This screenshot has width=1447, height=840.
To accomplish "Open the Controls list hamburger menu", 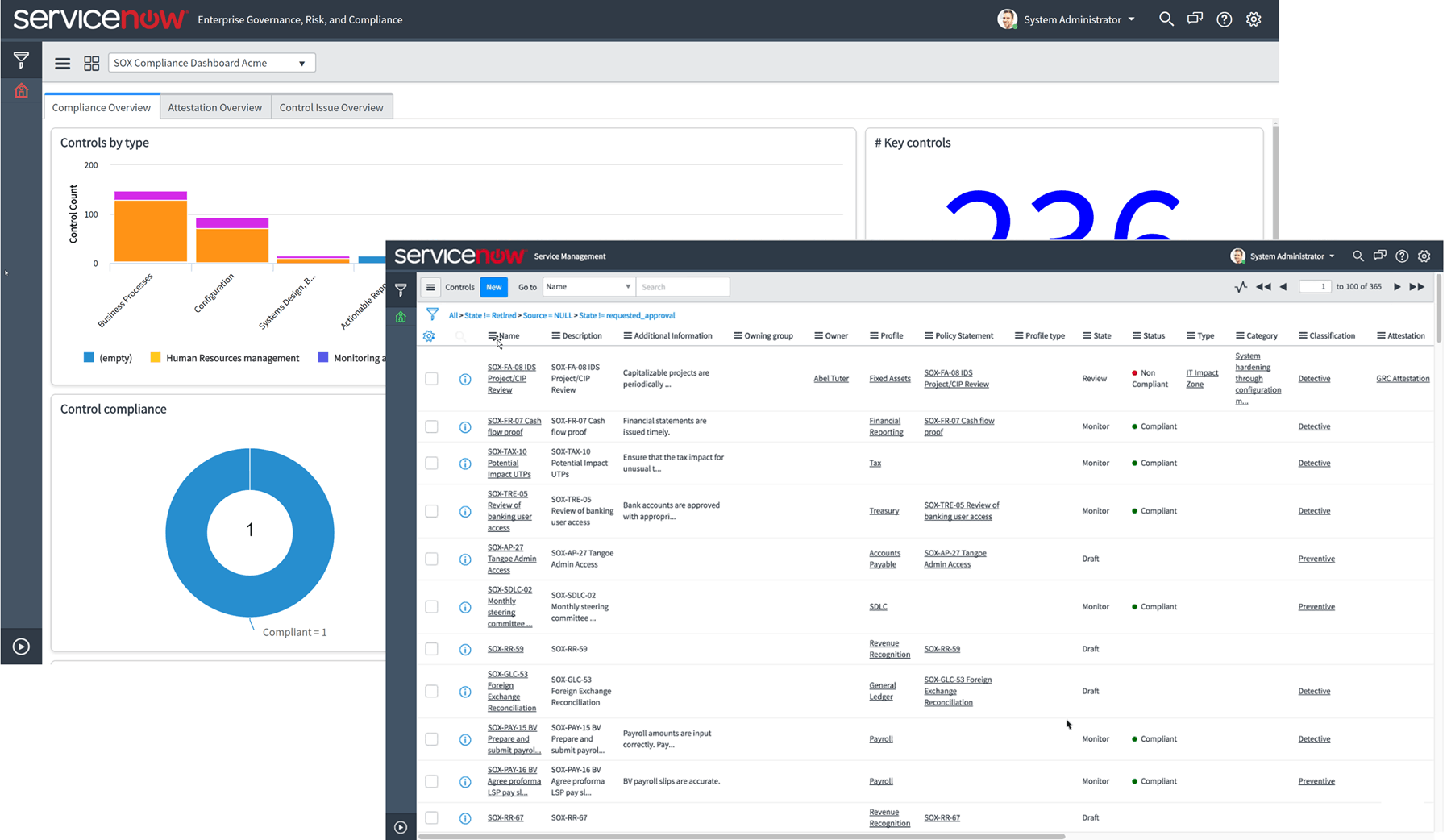I will pyautogui.click(x=430, y=287).
